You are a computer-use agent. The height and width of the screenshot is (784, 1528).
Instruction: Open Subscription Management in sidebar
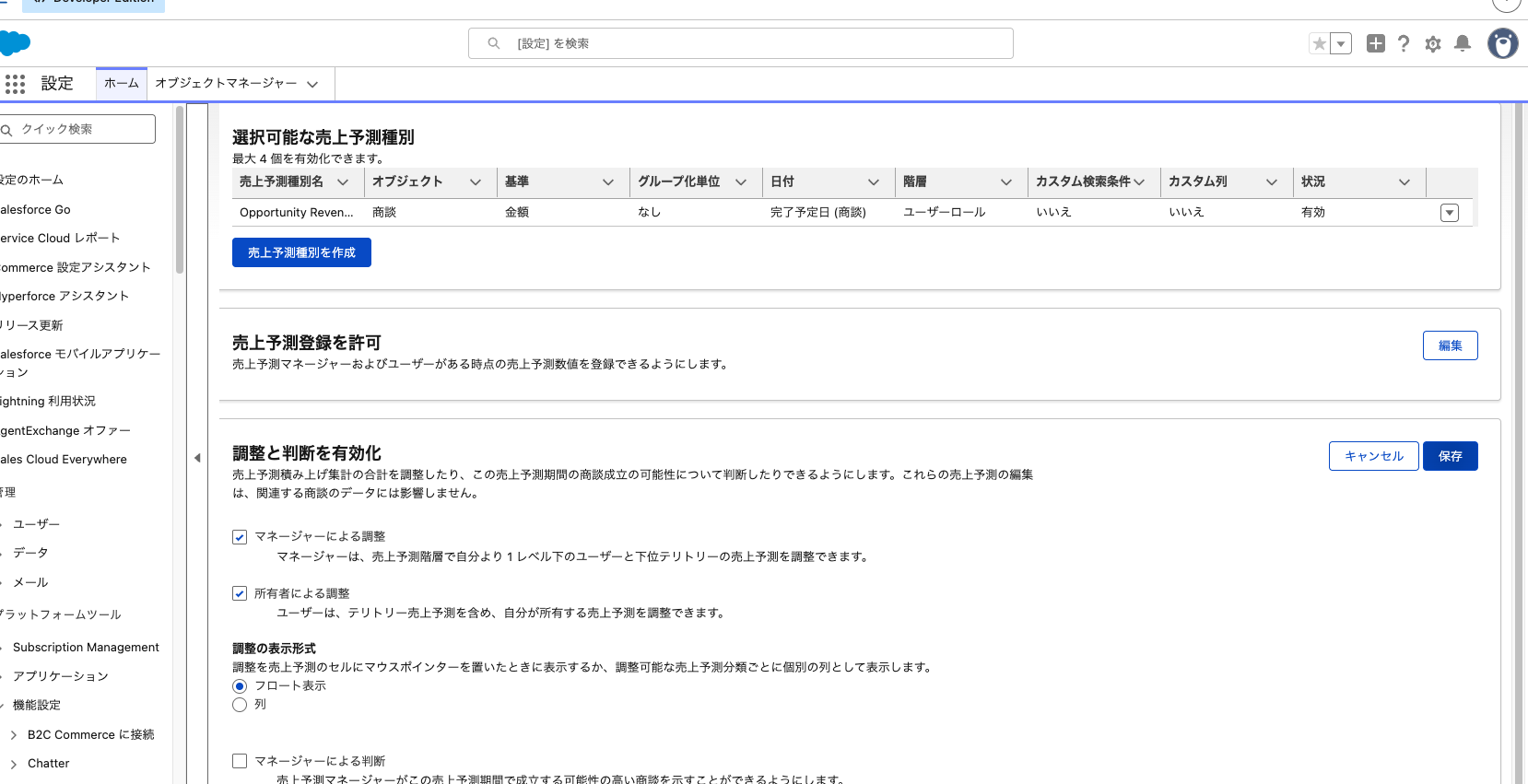86,648
